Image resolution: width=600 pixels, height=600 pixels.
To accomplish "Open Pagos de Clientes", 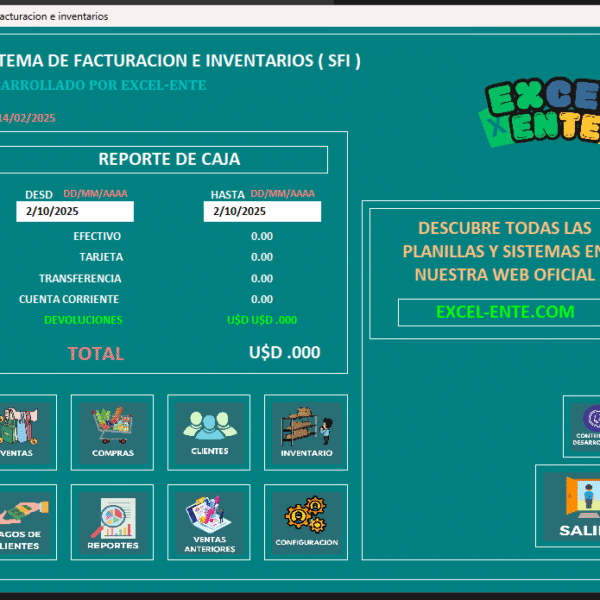I will (22, 521).
